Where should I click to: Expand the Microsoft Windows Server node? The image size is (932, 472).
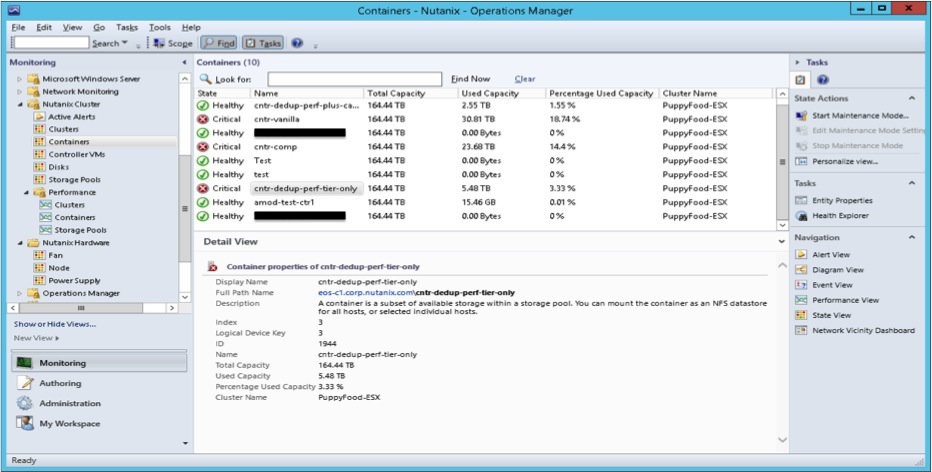click(20, 79)
